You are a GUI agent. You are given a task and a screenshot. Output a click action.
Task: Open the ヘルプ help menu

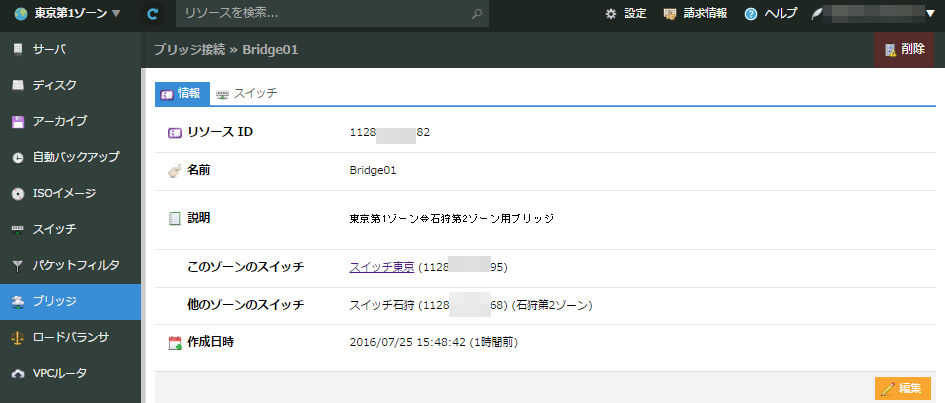pos(771,14)
